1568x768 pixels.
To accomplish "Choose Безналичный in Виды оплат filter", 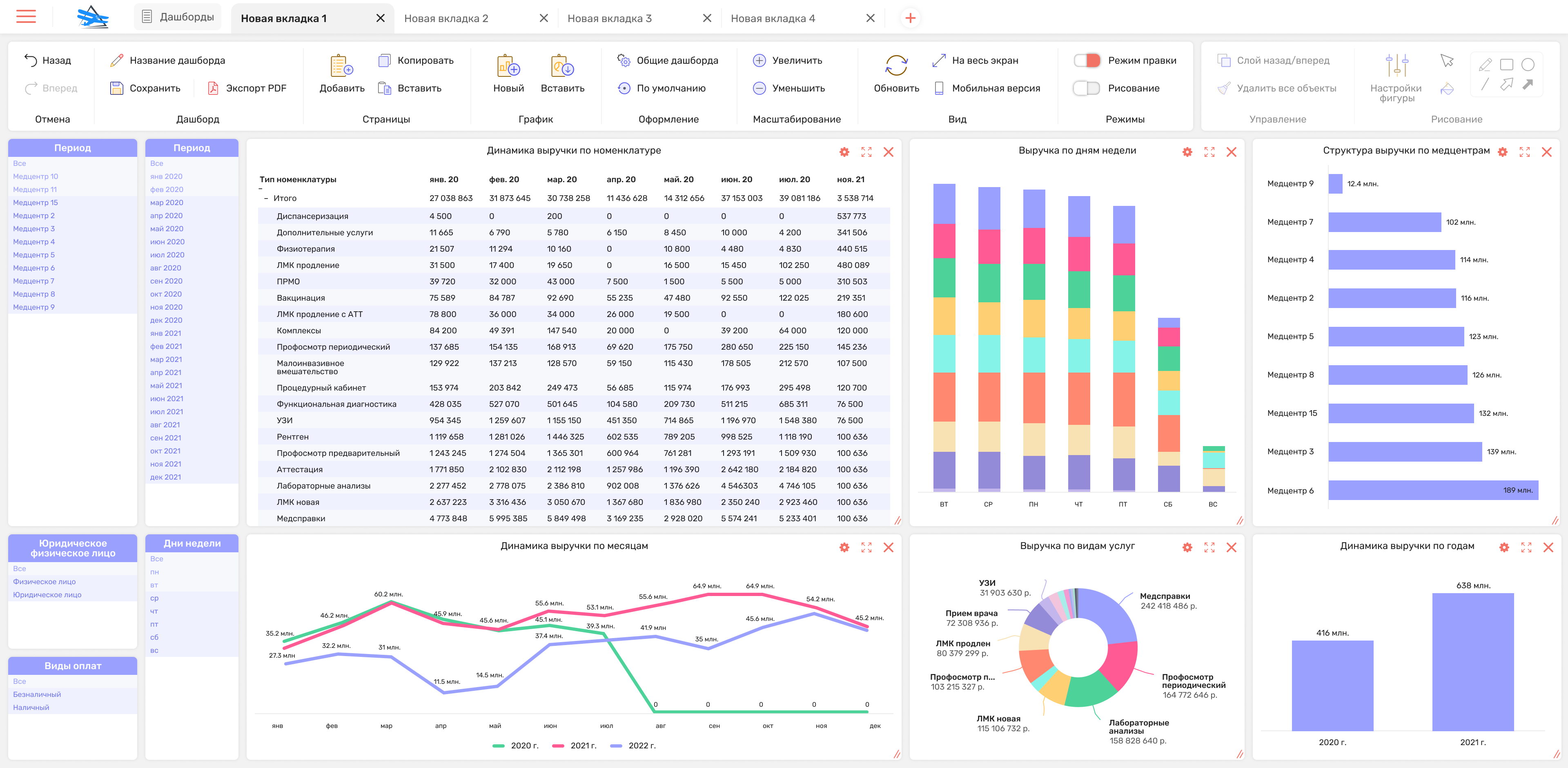I will (37, 694).
